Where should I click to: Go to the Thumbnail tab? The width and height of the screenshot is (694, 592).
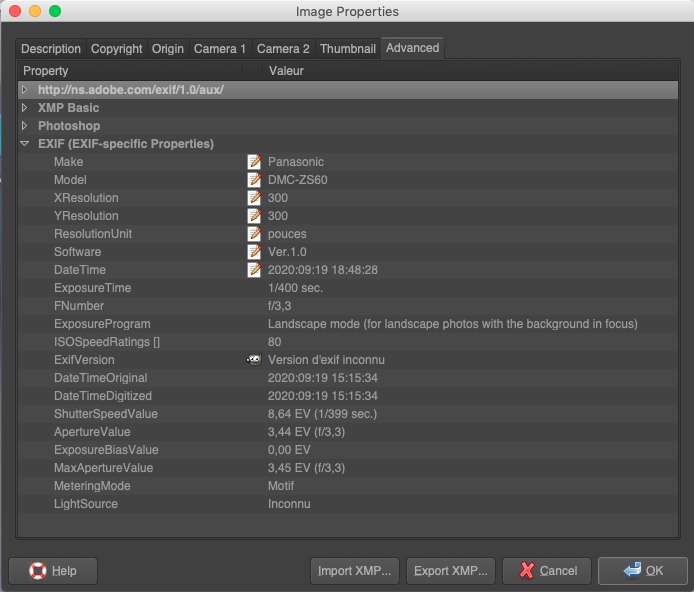point(348,49)
